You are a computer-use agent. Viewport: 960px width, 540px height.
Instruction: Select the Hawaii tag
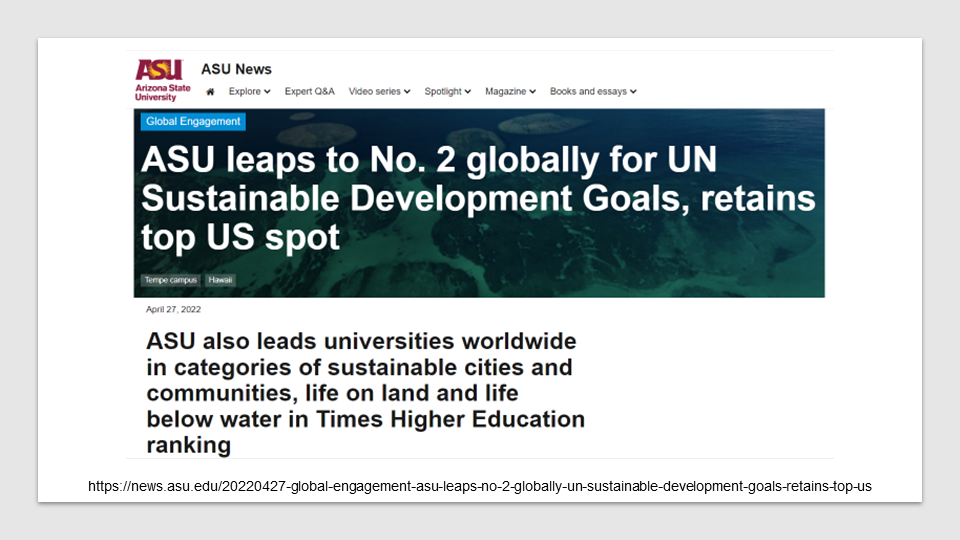coord(220,280)
